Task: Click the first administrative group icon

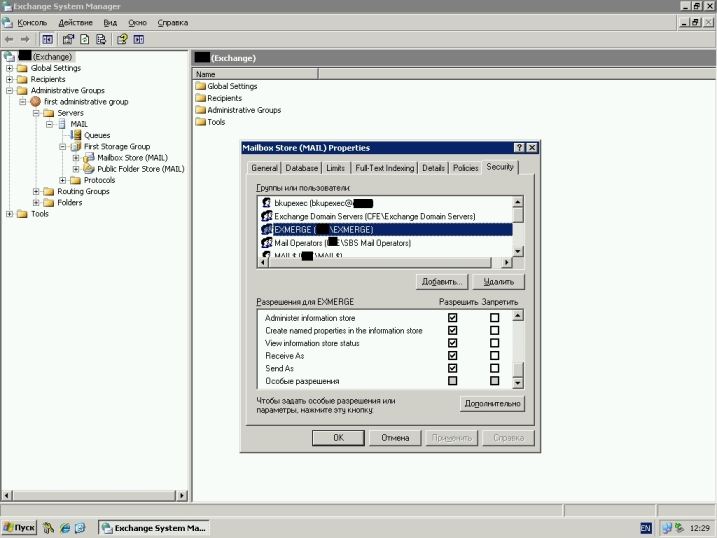Action: coord(35,101)
